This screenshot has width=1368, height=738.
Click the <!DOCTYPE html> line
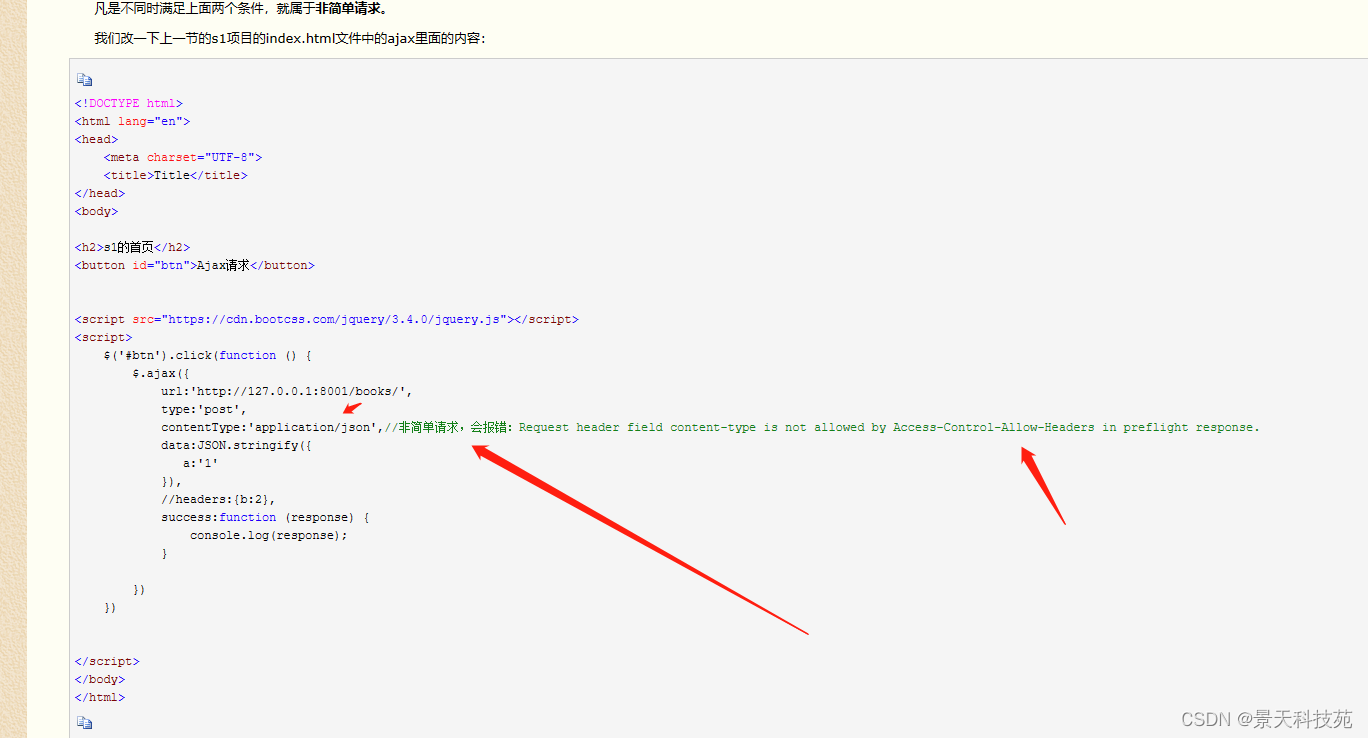(128, 103)
